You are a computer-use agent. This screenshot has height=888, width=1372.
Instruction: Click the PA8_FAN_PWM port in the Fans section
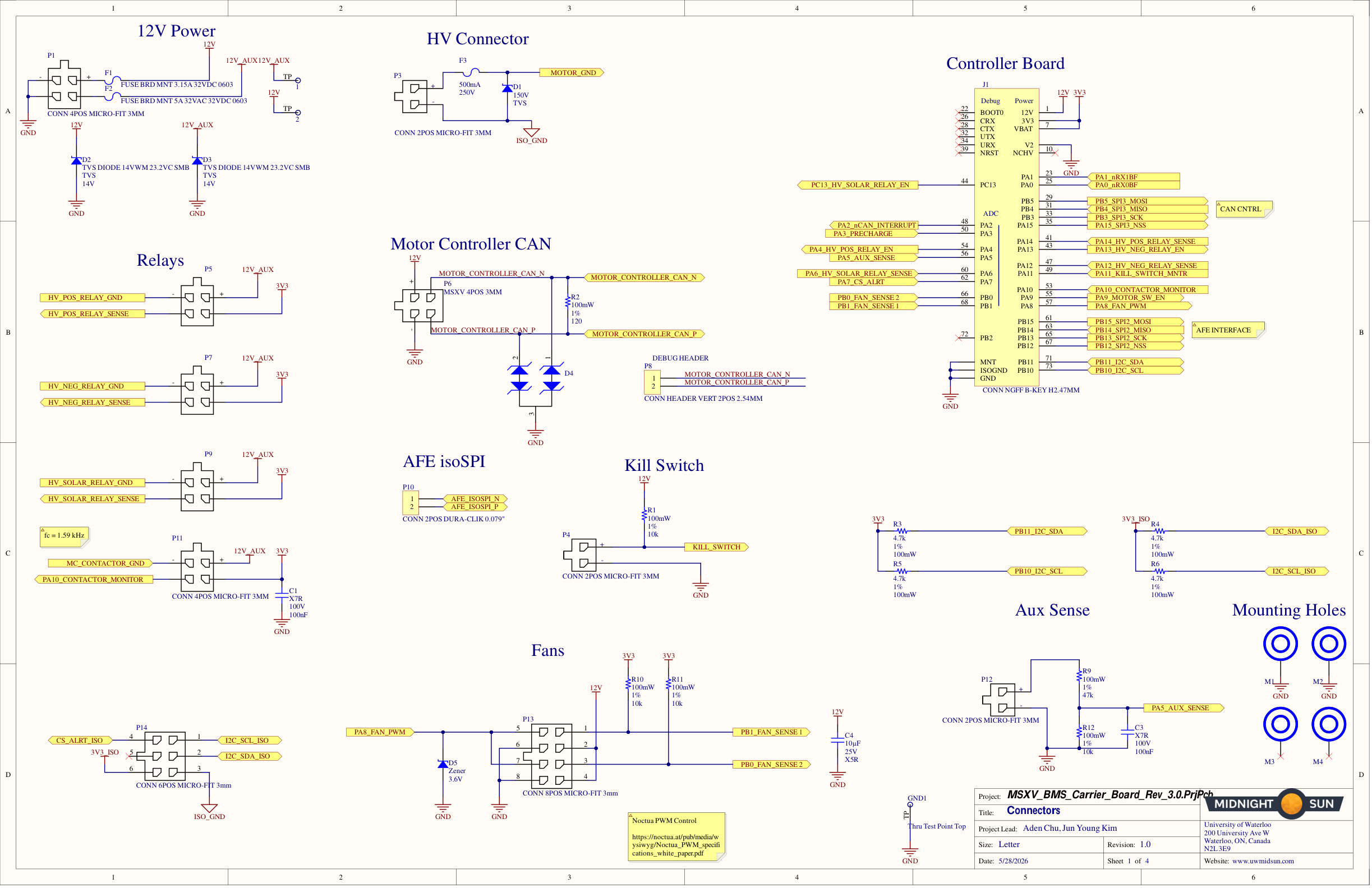pyautogui.click(x=380, y=732)
